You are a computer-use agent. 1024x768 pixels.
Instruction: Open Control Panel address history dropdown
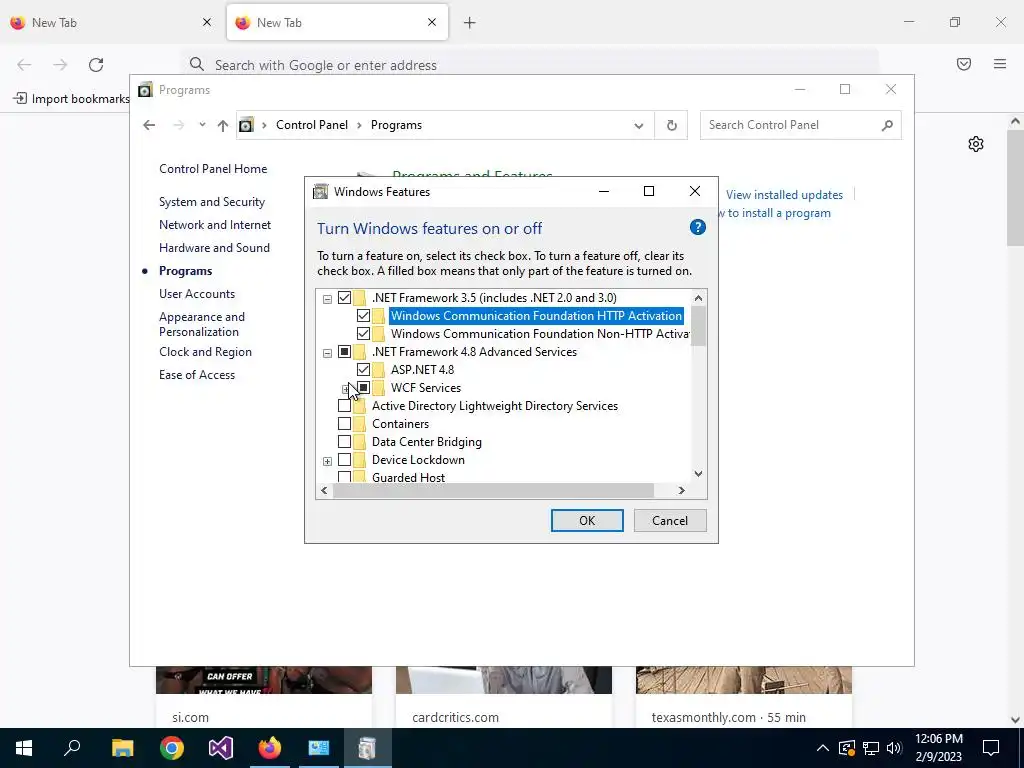639,125
